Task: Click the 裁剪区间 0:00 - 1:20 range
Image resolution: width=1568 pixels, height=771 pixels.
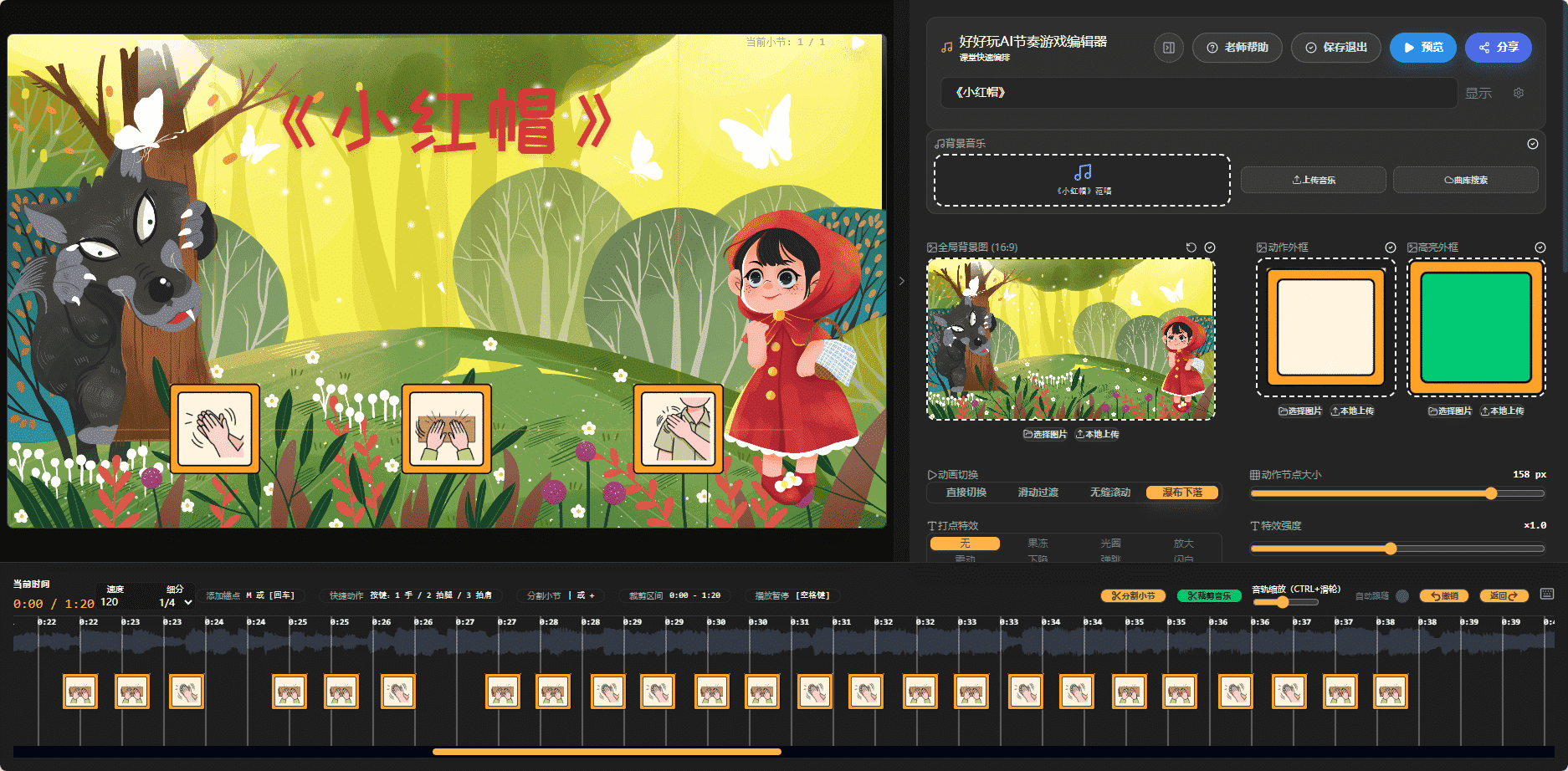Action: coord(674,595)
